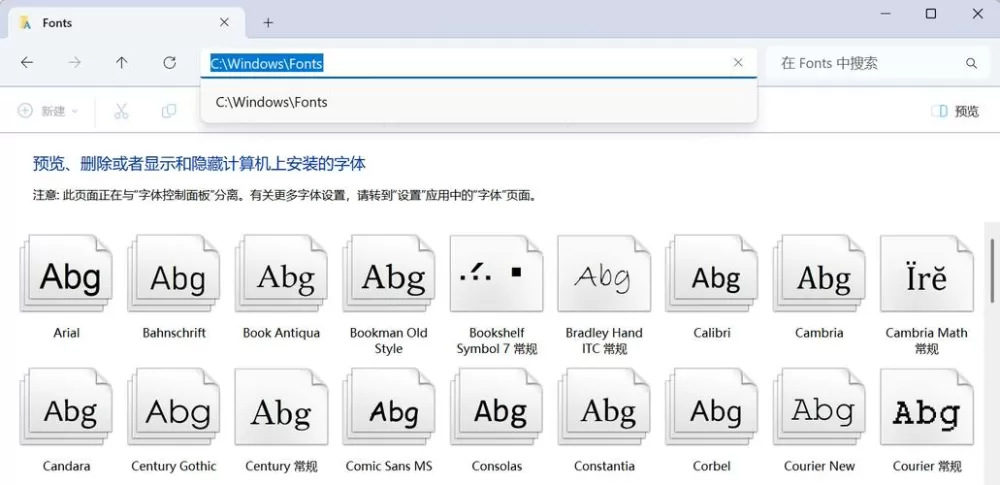The width and height of the screenshot is (1000, 485).
Task: Select the Calibri font icon
Action: pos(712,274)
